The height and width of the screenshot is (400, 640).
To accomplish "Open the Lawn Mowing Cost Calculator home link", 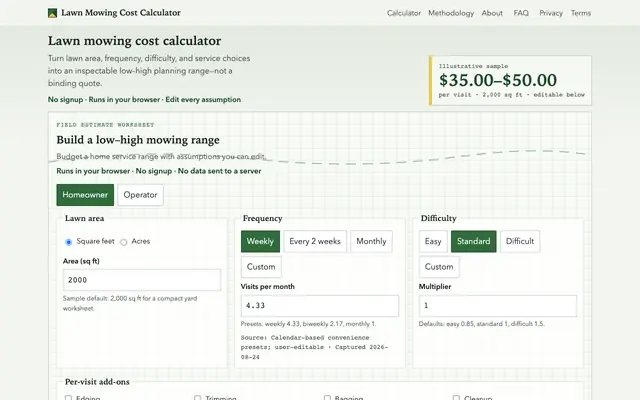I will 114,13.
